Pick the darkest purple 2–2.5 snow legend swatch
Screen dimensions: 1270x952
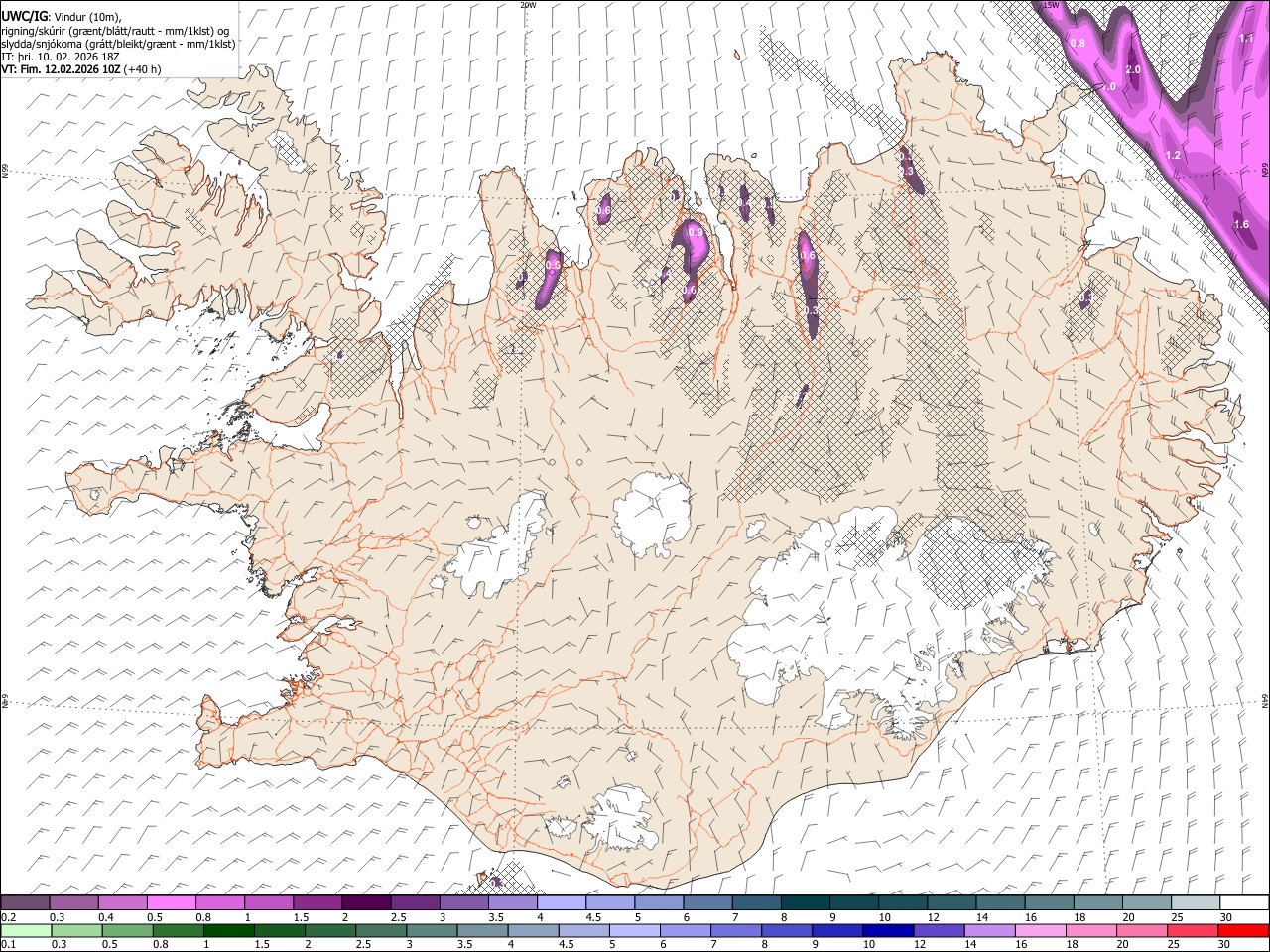tap(365, 903)
